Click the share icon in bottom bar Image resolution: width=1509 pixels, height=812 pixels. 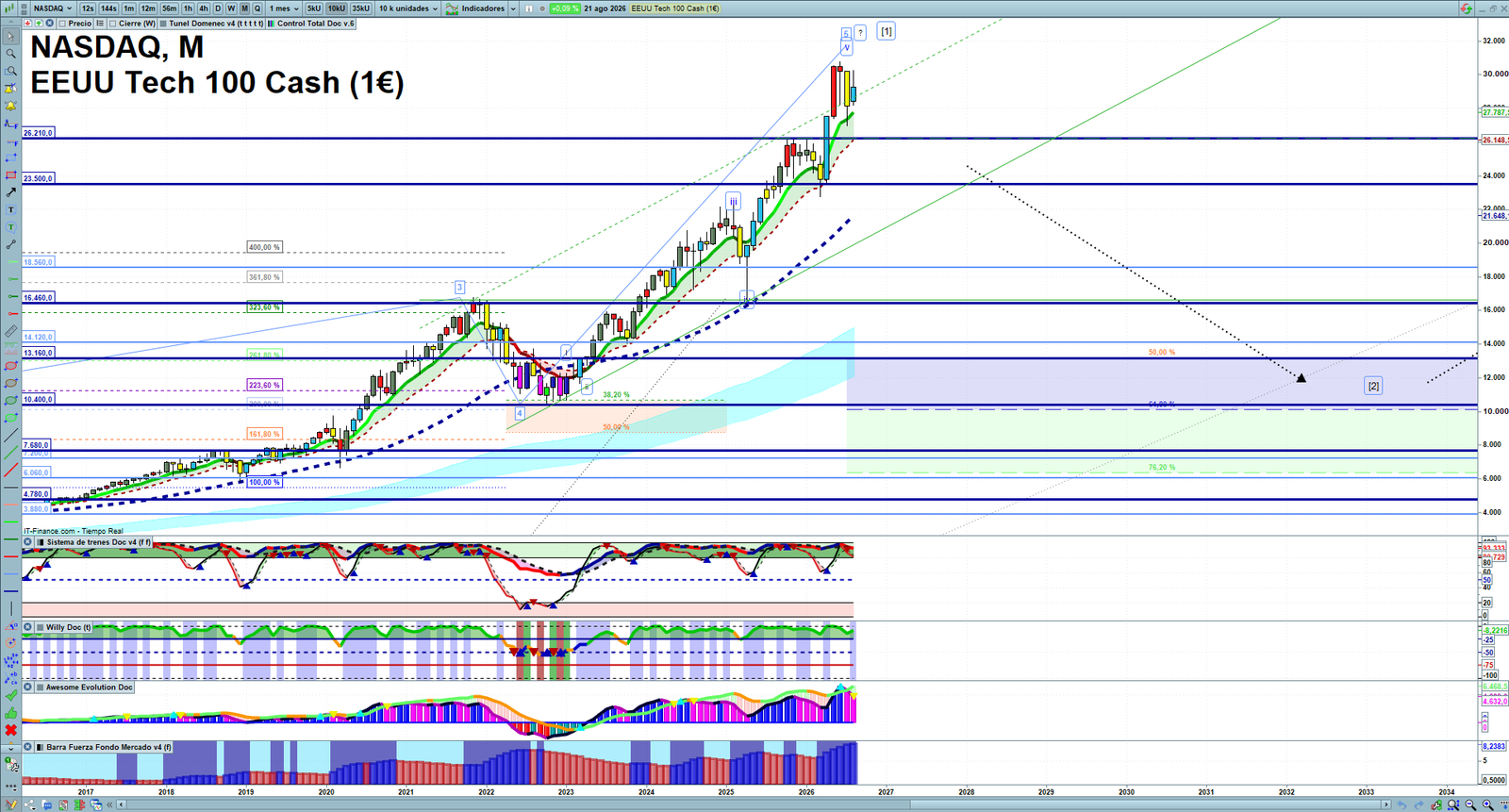click(29, 804)
